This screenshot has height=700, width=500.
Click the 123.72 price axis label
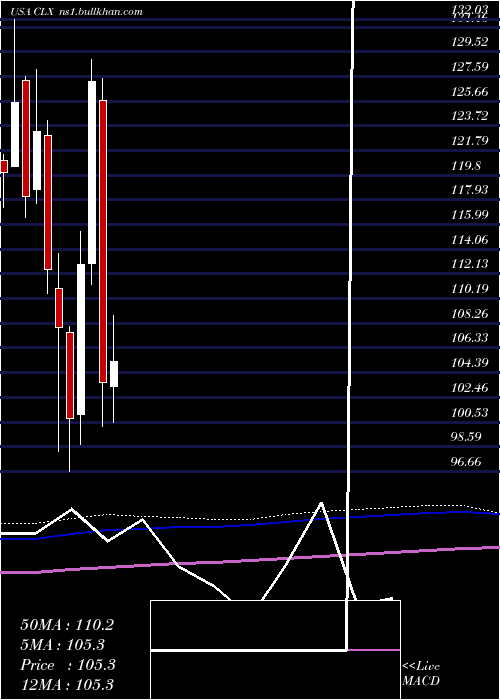470,116
